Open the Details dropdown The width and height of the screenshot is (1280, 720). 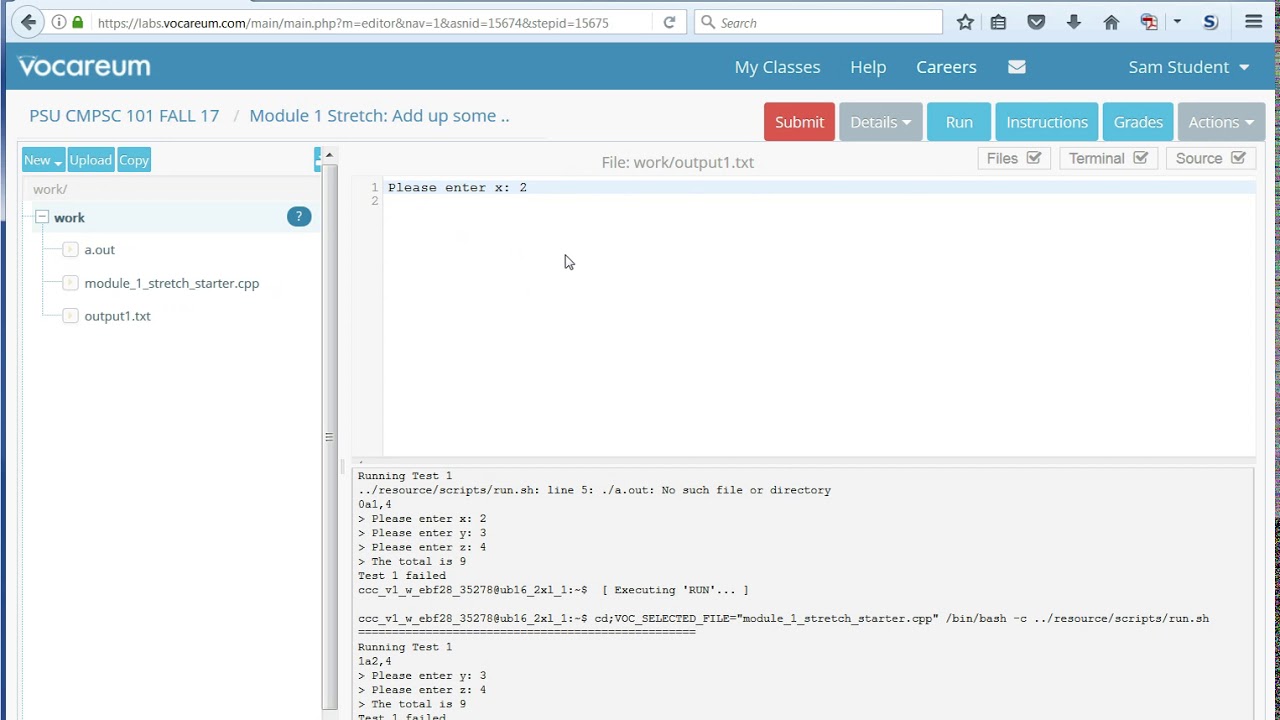(880, 122)
